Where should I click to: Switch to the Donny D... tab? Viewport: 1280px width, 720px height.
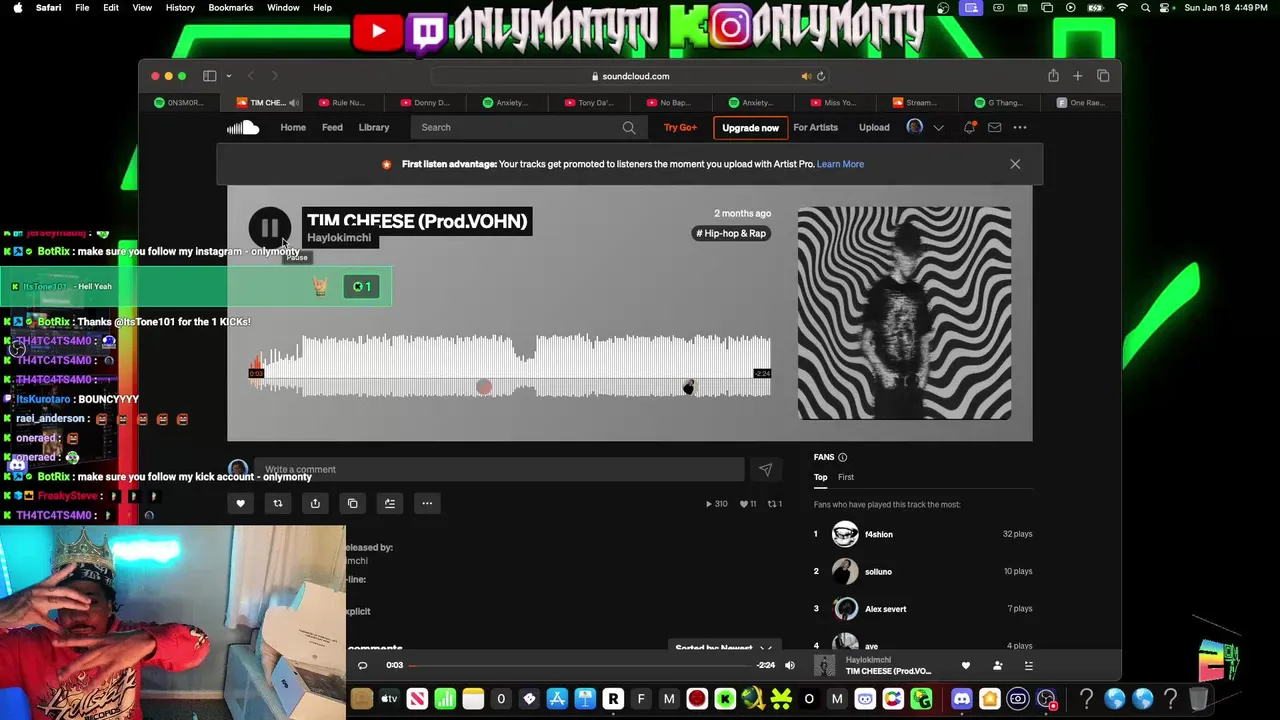click(x=425, y=102)
